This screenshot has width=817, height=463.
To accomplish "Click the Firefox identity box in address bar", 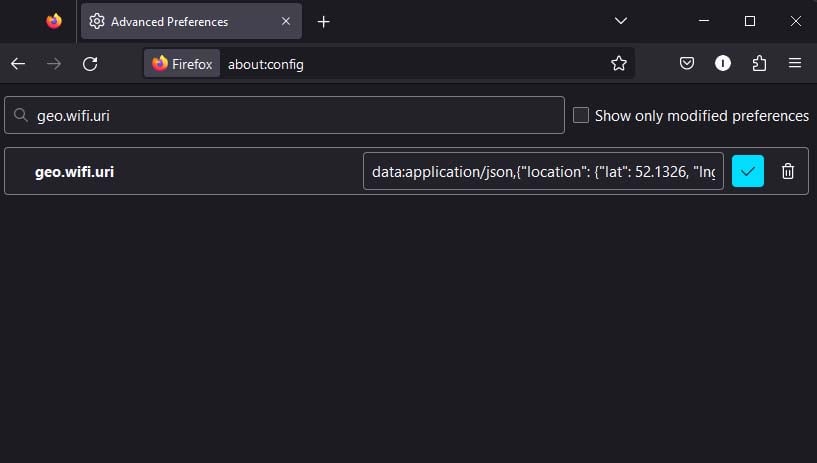I will [x=182, y=64].
